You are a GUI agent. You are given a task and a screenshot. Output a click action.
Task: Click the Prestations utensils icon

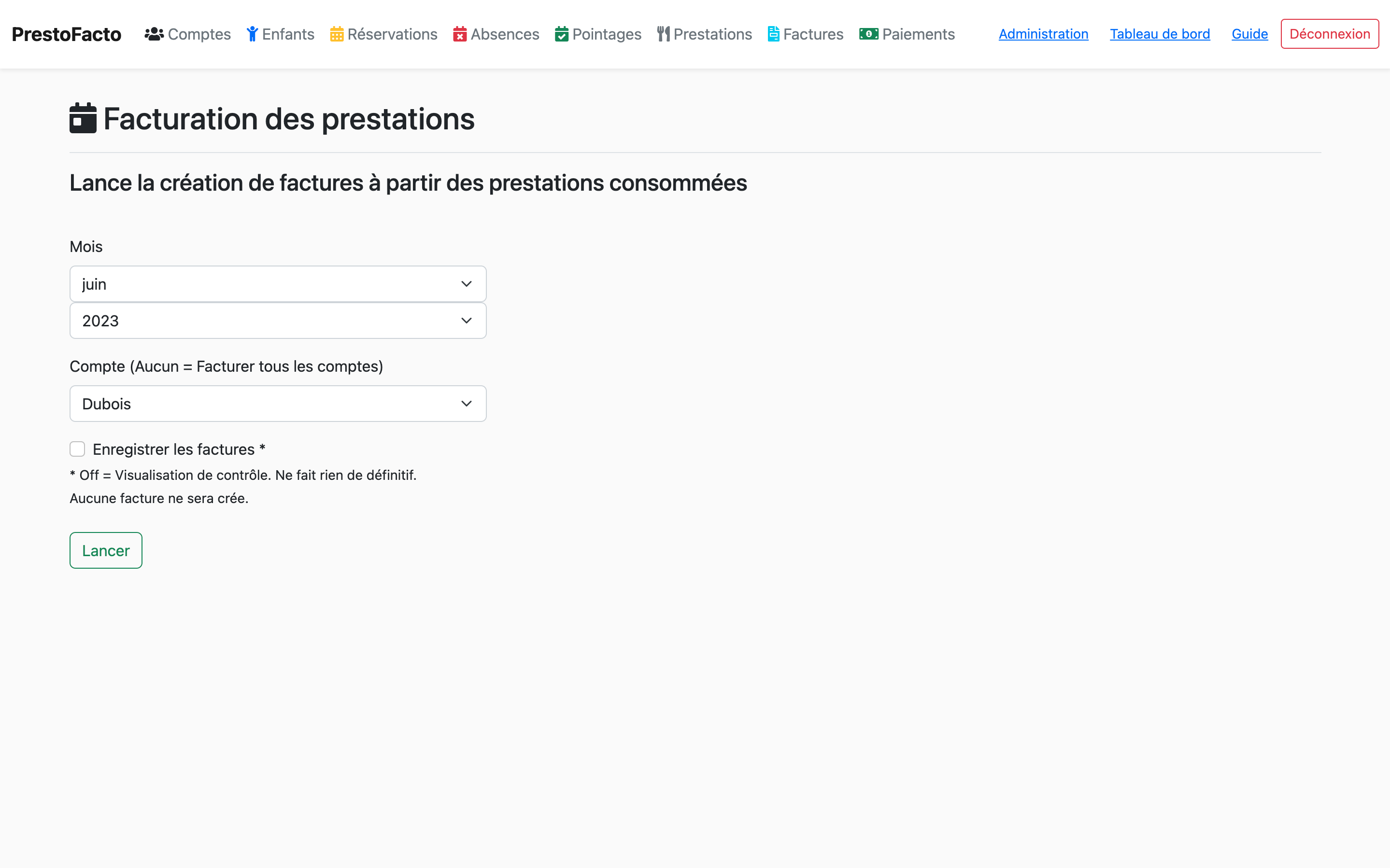(x=663, y=34)
